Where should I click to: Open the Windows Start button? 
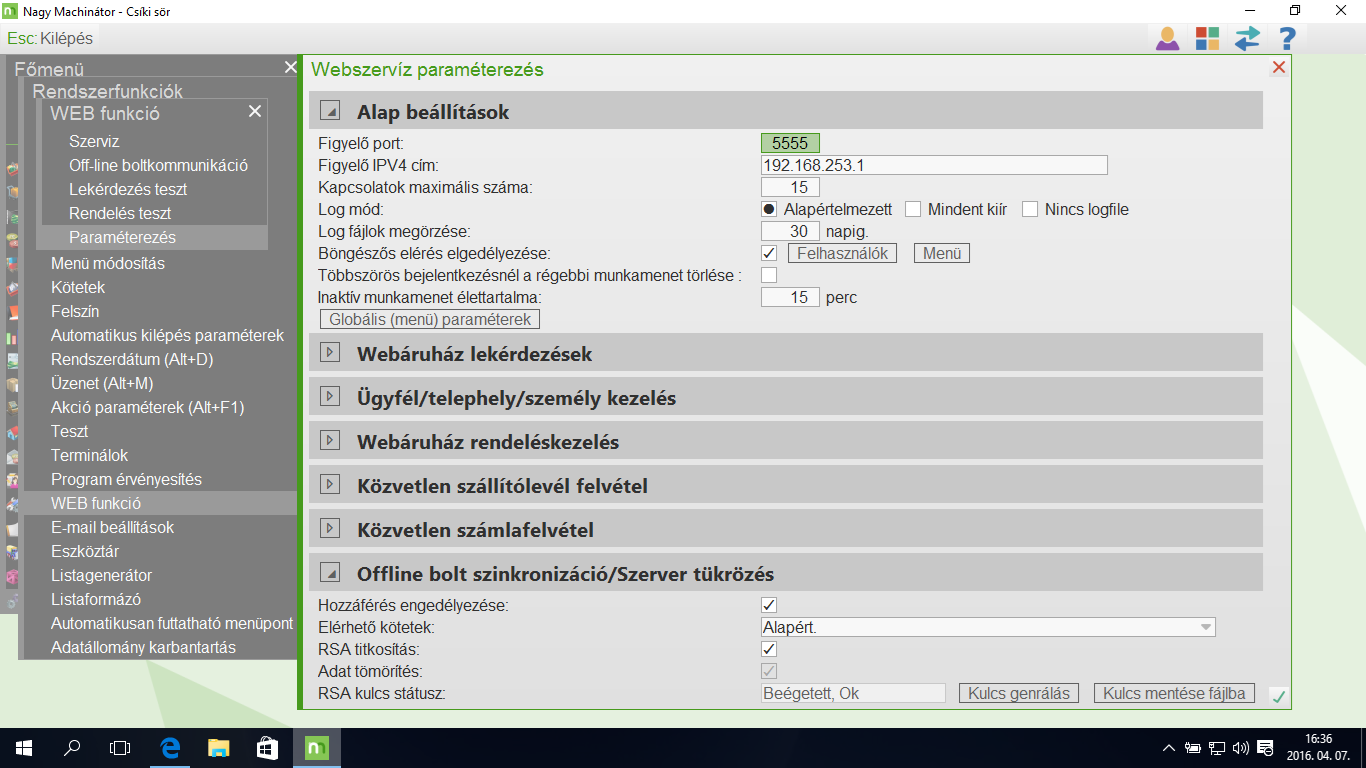[21, 747]
